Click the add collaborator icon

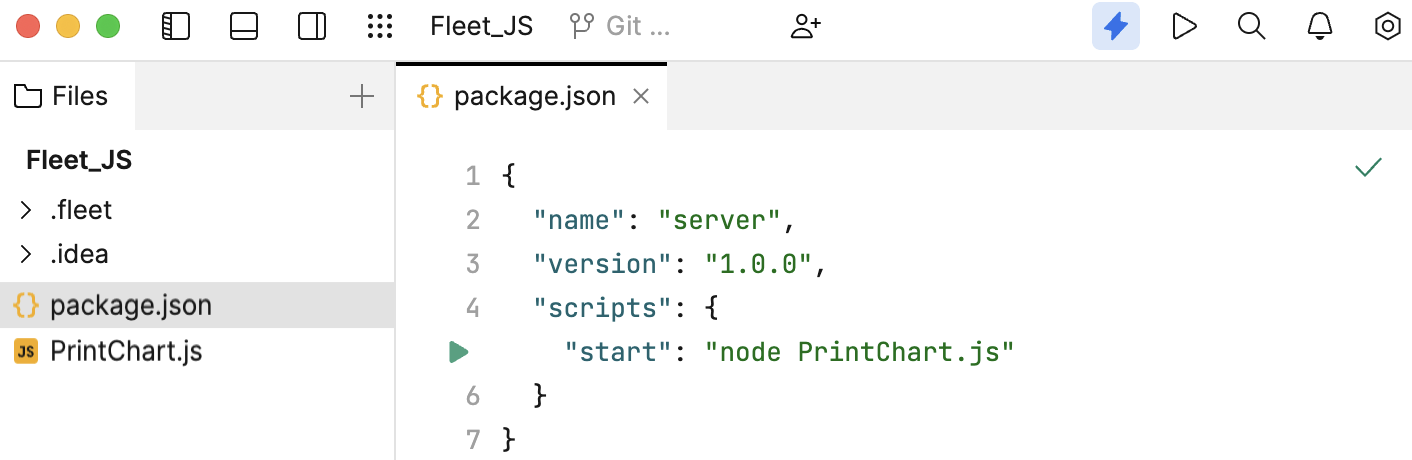click(805, 27)
